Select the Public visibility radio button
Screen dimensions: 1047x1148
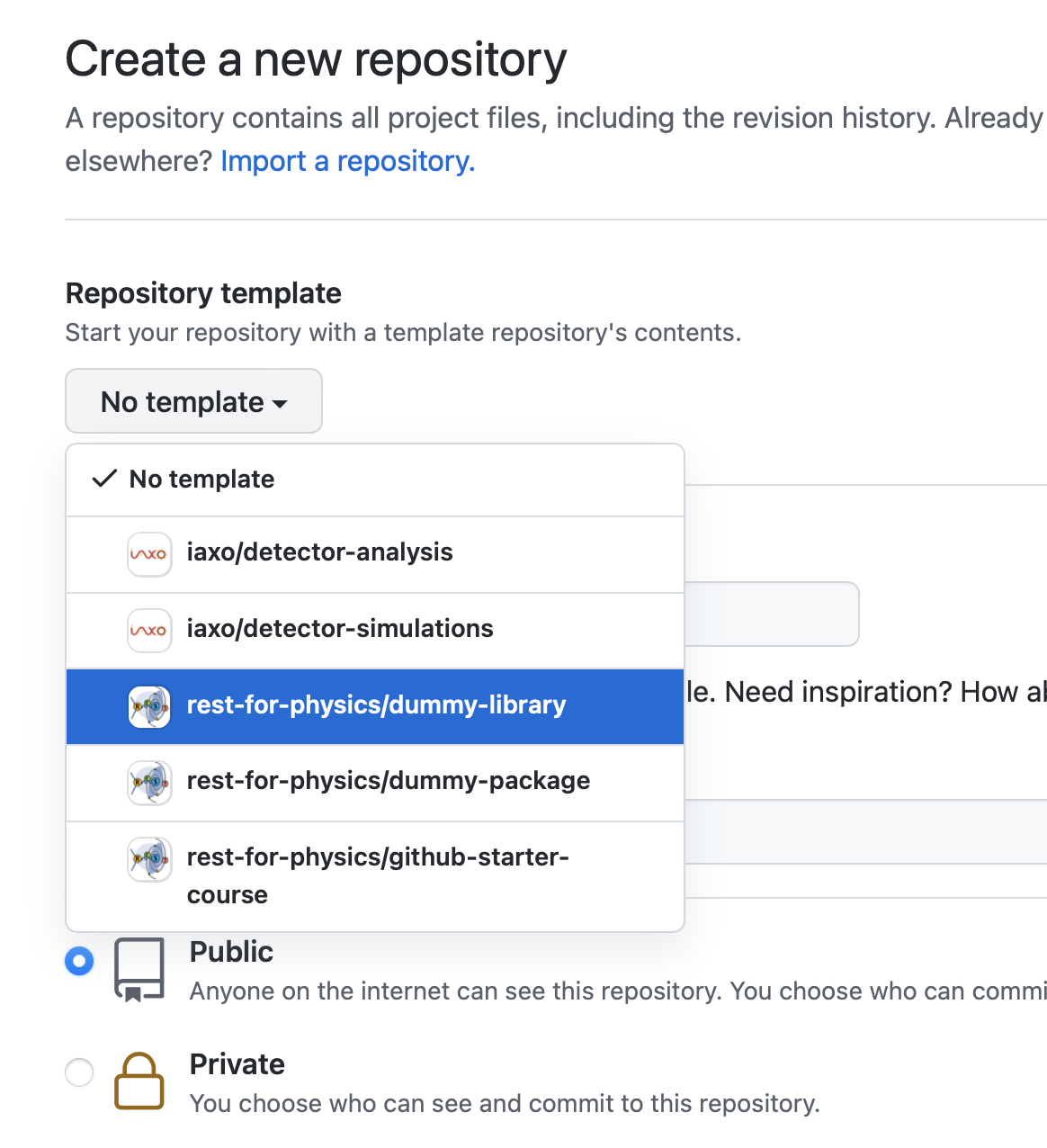[x=79, y=961]
